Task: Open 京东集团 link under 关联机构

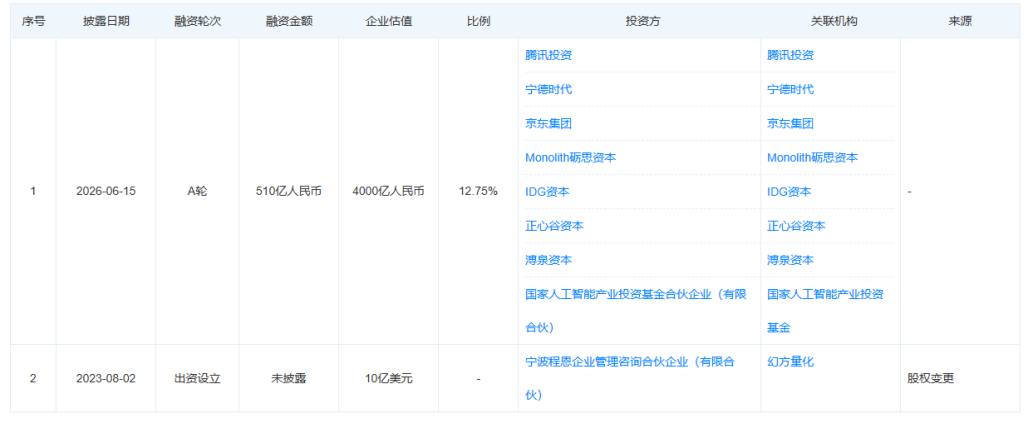Action: tap(791, 123)
